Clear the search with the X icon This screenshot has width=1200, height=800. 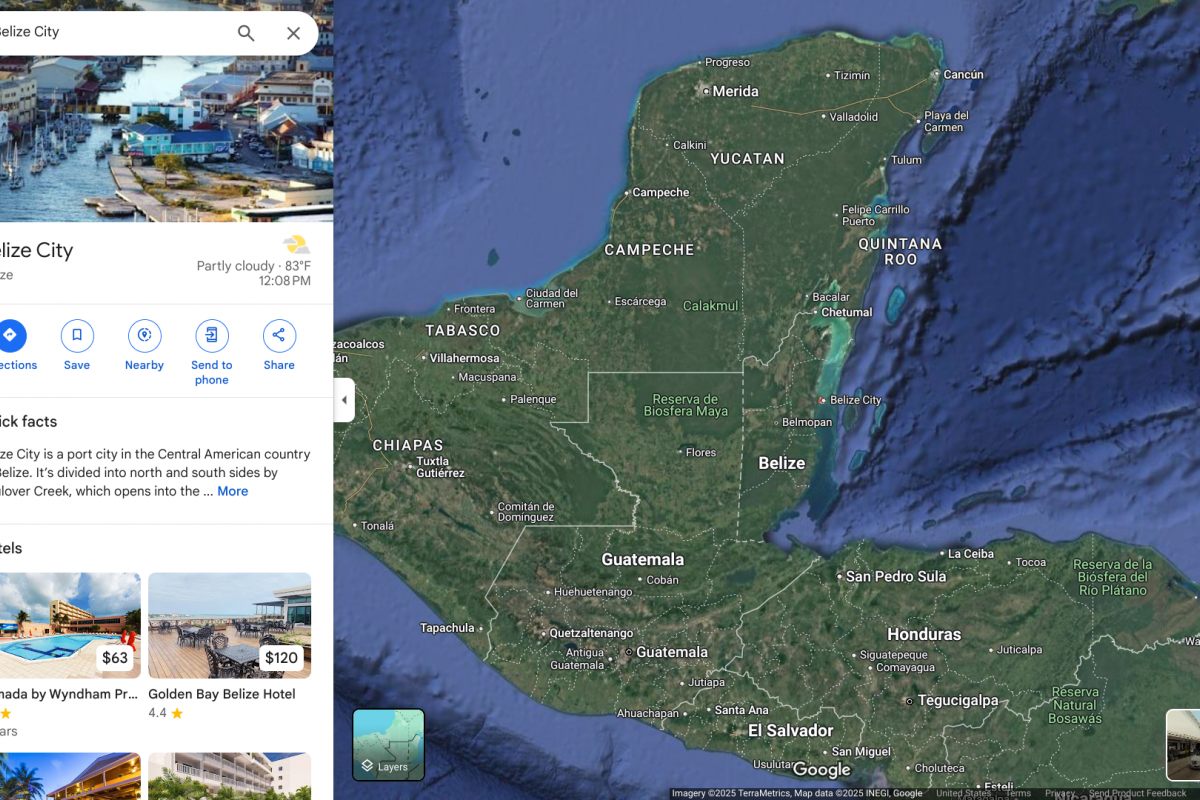(293, 33)
